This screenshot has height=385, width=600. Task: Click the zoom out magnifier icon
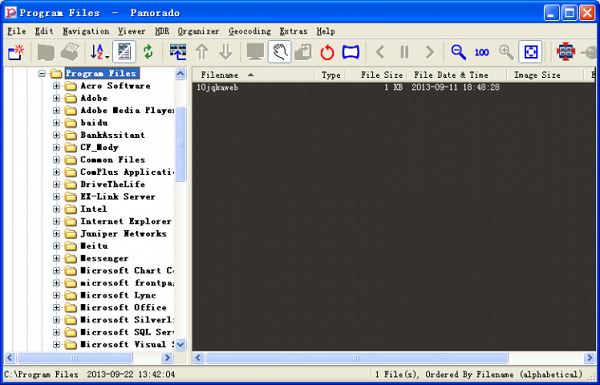tap(458, 52)
